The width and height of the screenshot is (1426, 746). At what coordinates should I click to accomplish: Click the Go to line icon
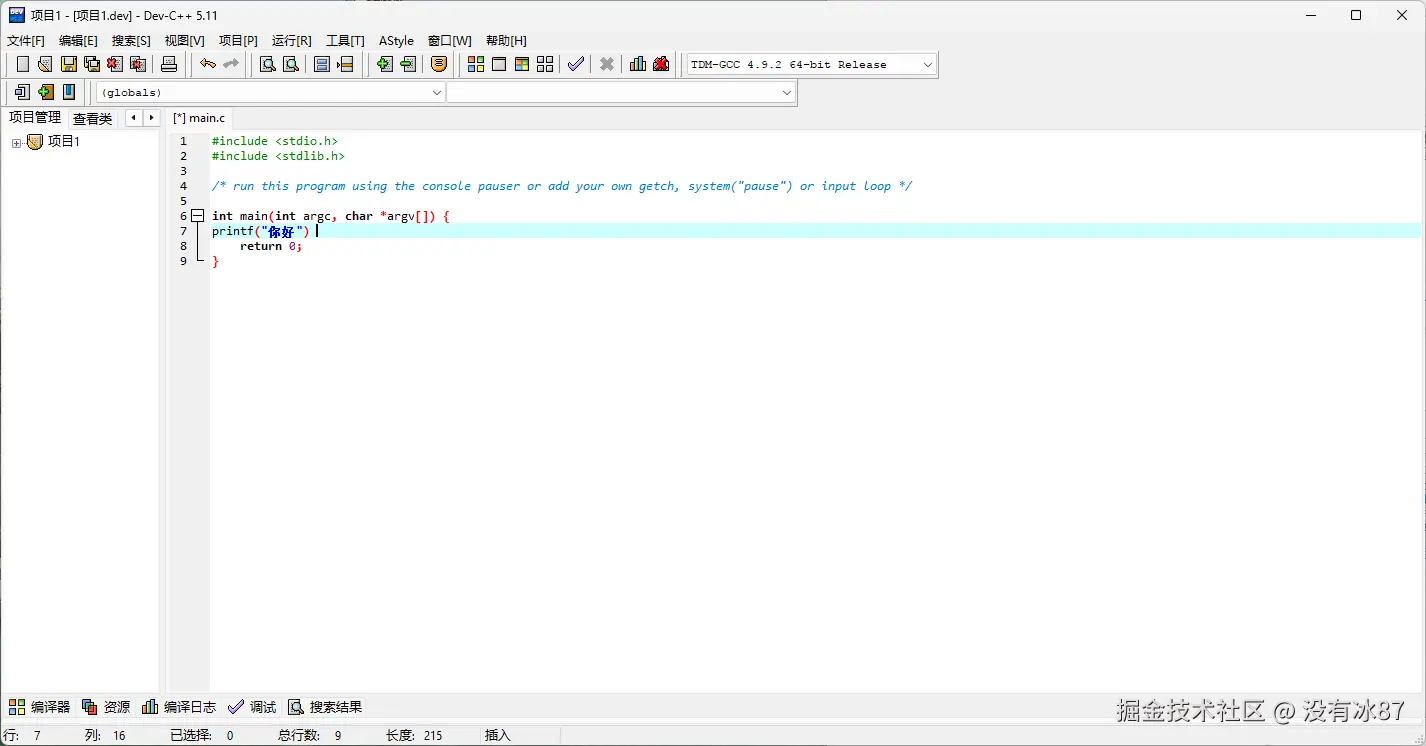point(345,64)
